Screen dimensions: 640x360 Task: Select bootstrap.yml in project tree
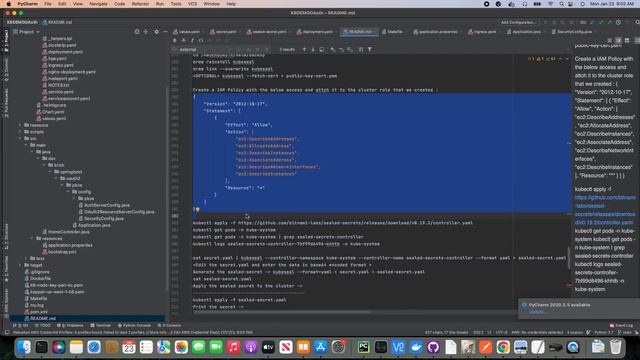[59, 252]
